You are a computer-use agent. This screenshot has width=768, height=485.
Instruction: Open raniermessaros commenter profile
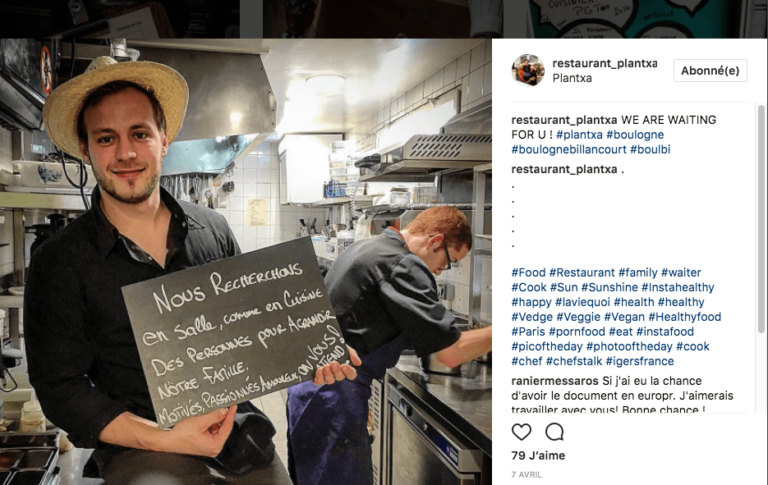coord(555,381)
